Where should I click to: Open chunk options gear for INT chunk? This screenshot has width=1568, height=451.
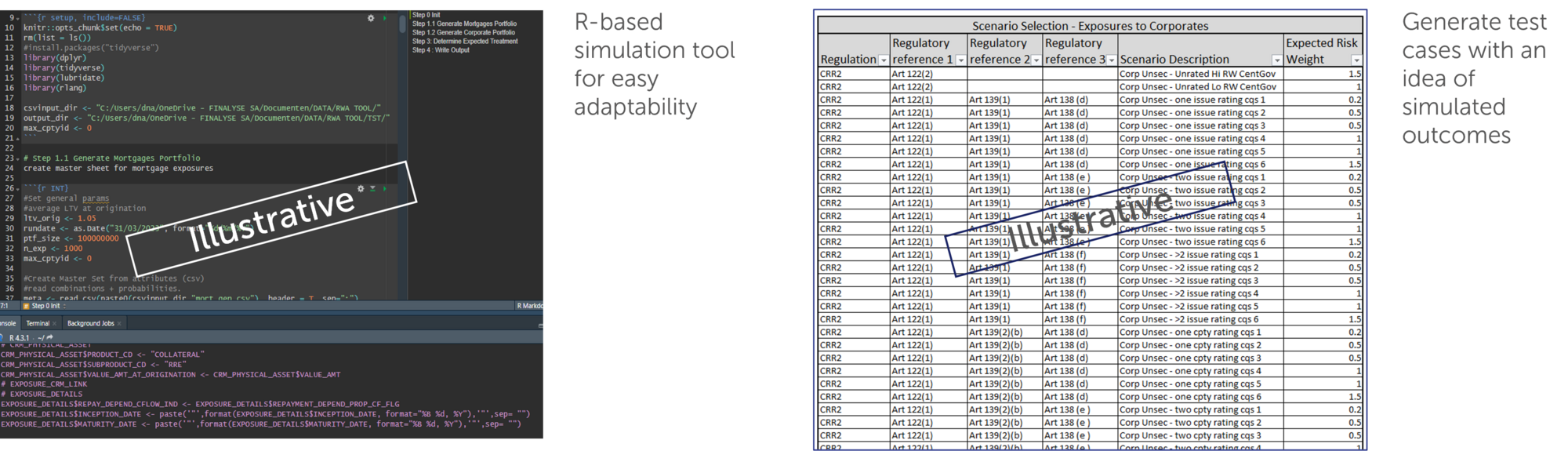(361, 189)
